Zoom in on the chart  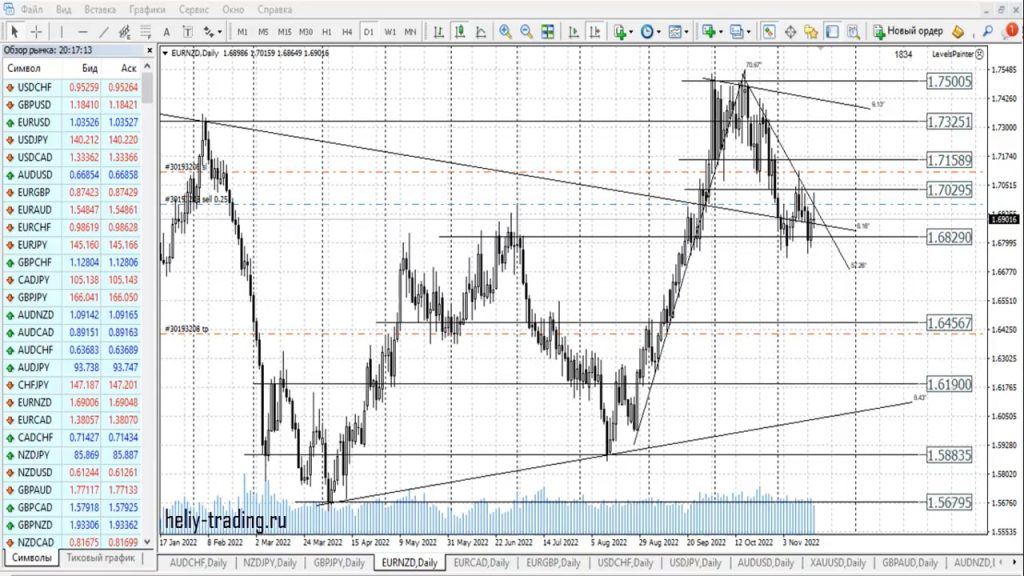coord(506,31)
